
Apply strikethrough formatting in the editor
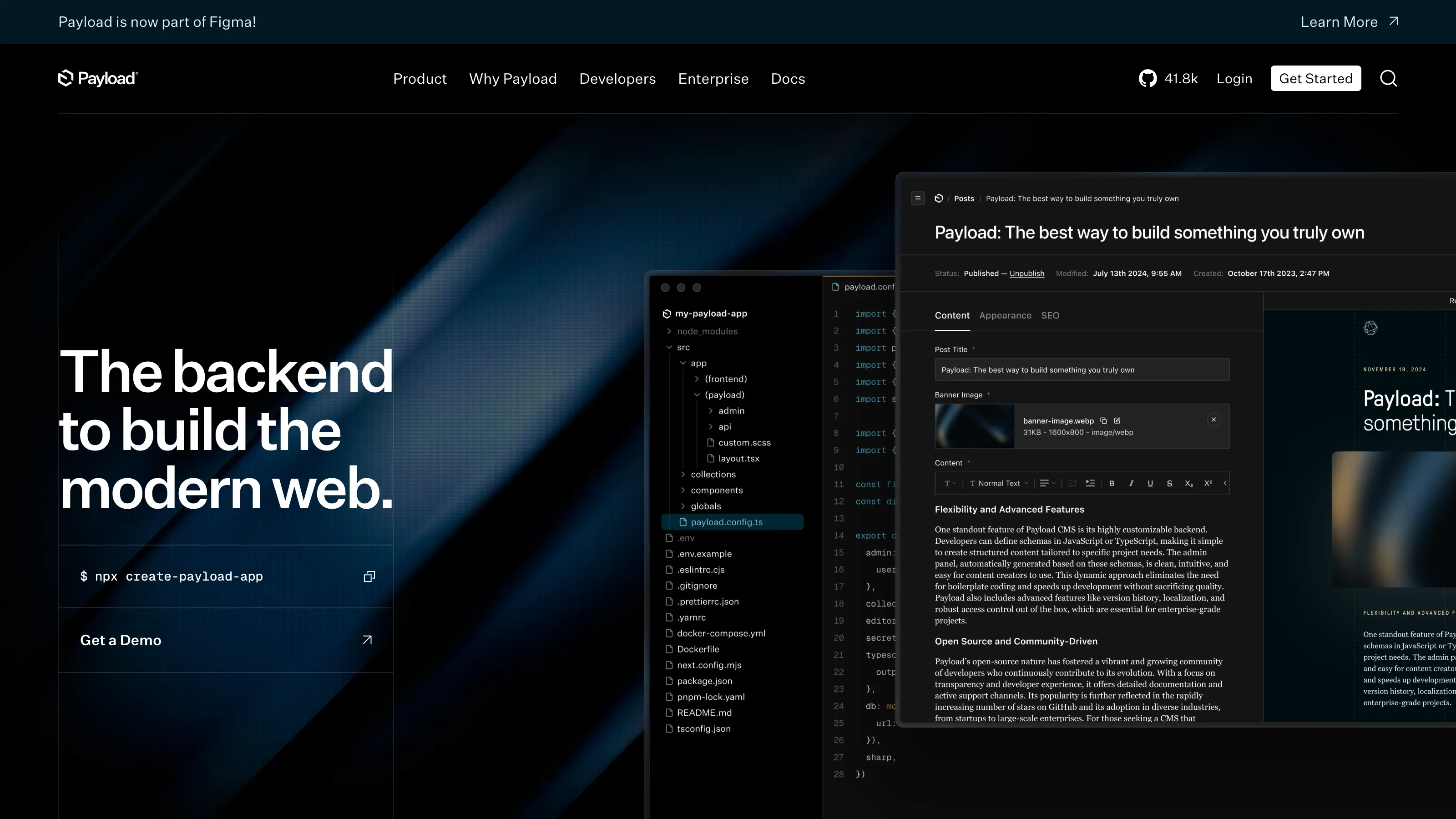coord(1169,483)
